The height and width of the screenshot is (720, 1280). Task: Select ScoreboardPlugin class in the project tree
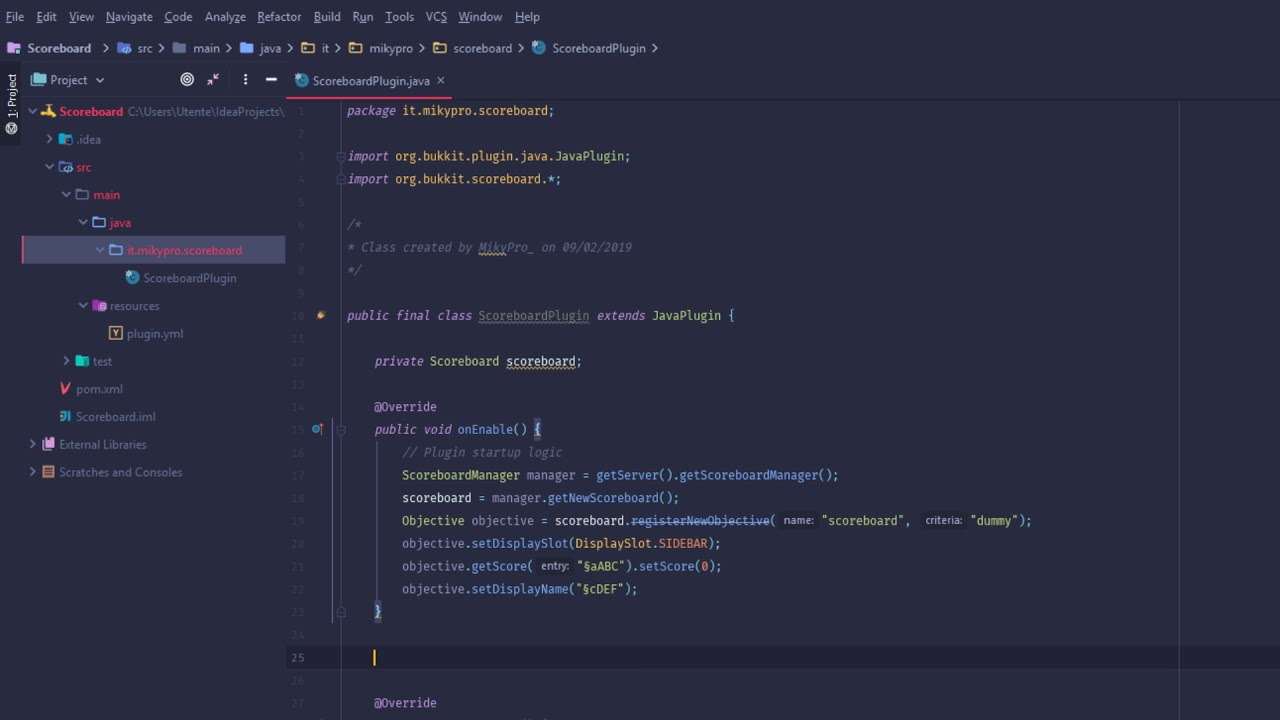coord(189,278)
